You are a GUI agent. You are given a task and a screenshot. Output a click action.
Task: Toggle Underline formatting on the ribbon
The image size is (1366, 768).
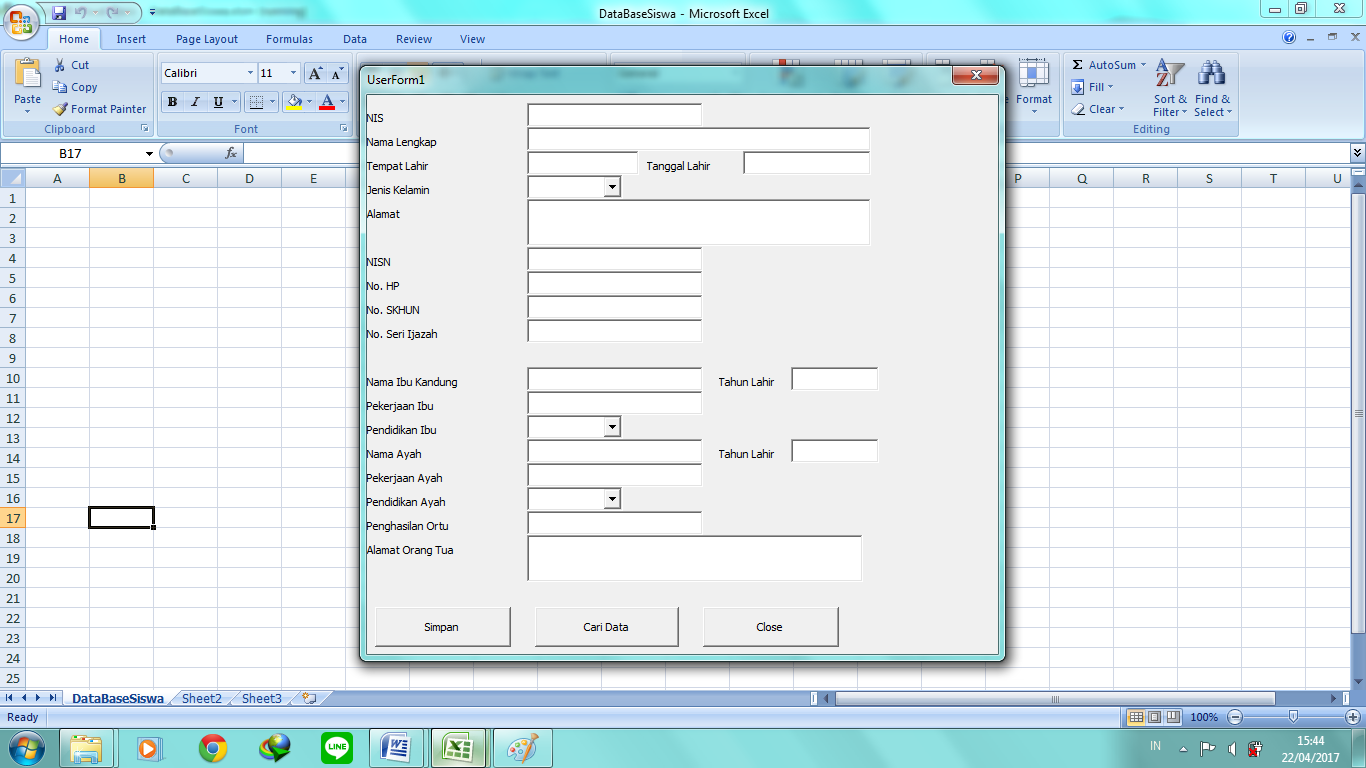[x=218, y=102]
